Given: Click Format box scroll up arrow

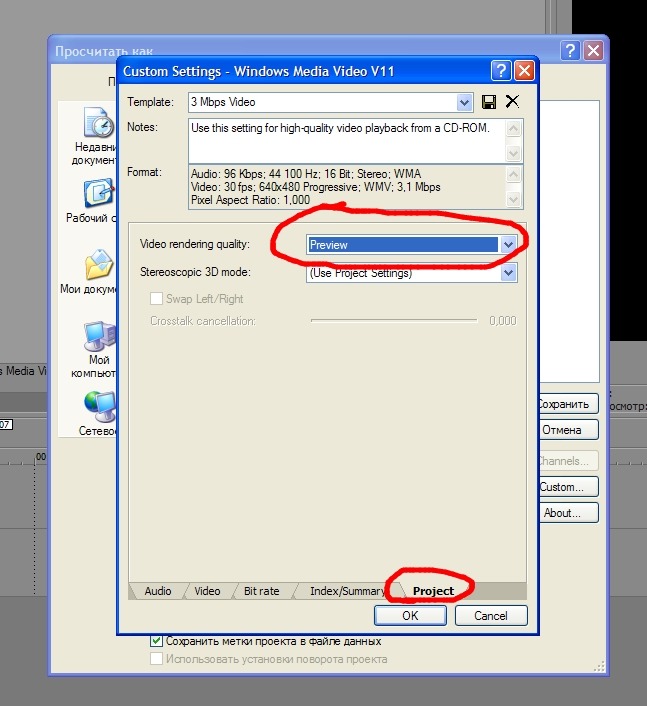Looking at the screenshot, I should (x=513, y=174).
